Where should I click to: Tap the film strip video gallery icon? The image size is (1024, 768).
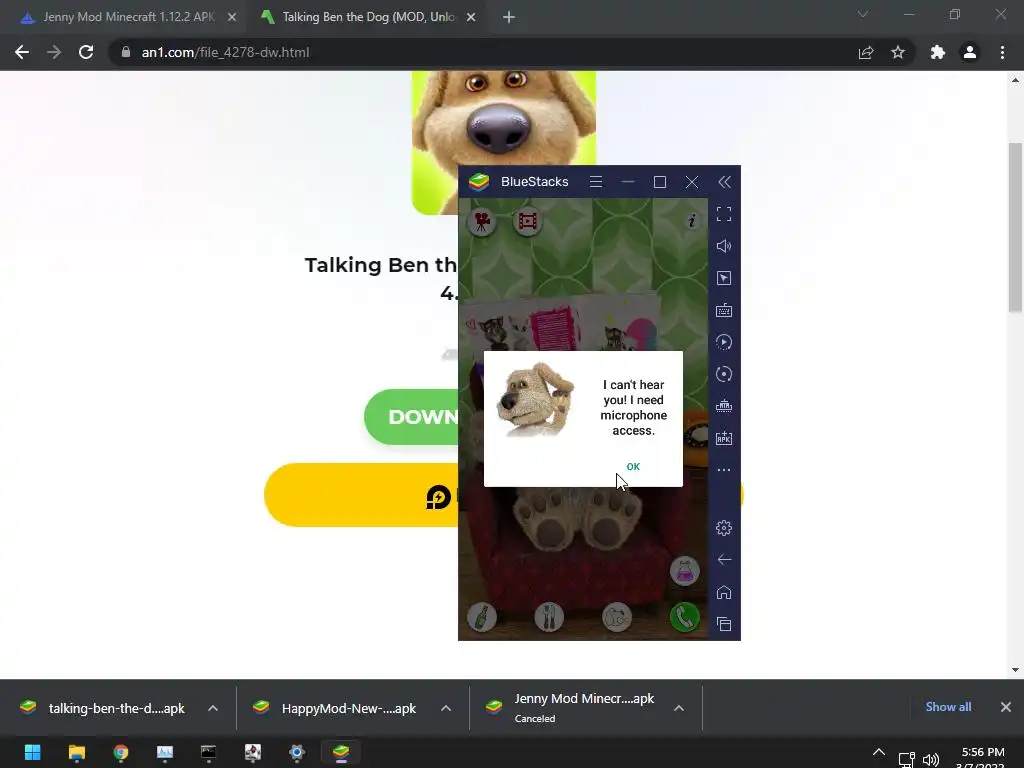pyautogui.click(x=528, y=222)
